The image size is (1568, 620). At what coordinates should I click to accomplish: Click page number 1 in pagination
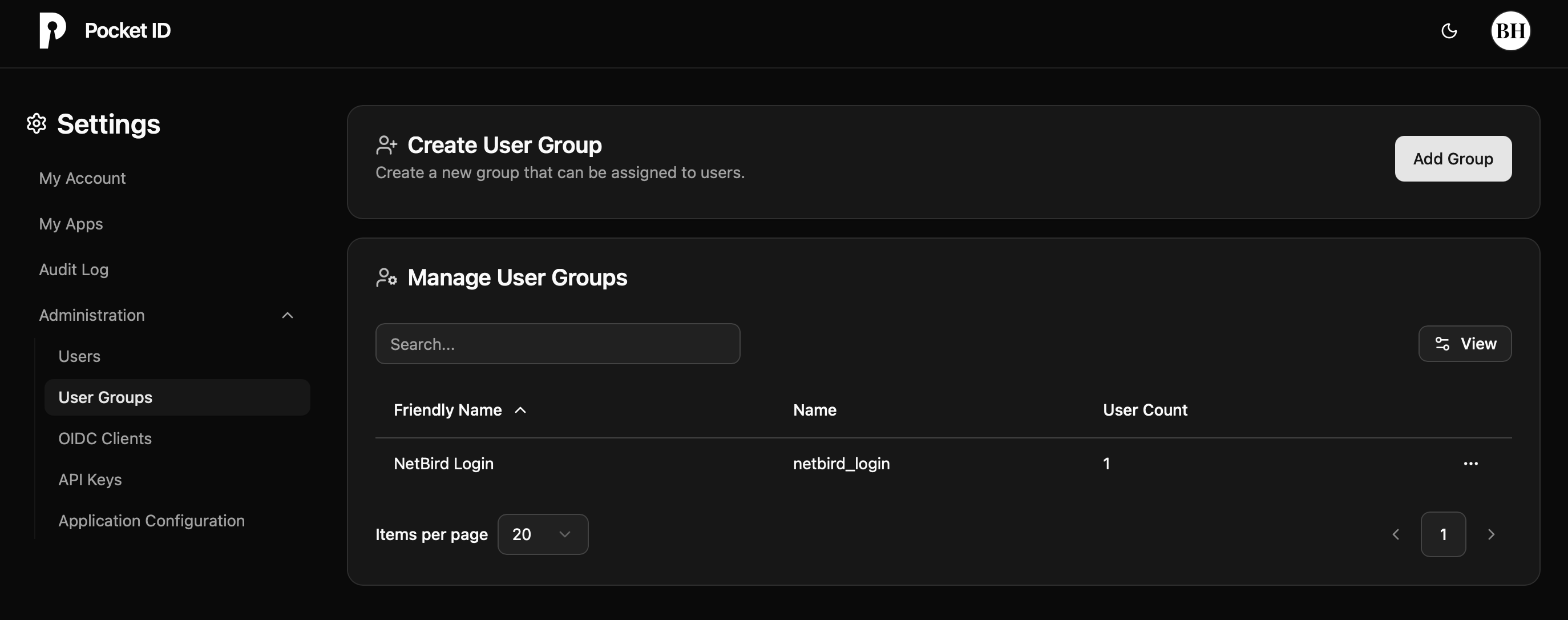[x=1443, y=534]
